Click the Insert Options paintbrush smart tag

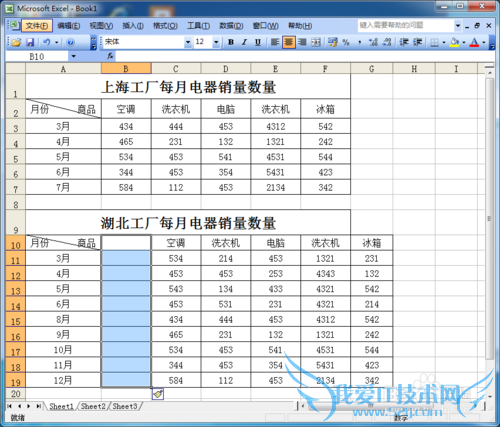pos(158,394)
